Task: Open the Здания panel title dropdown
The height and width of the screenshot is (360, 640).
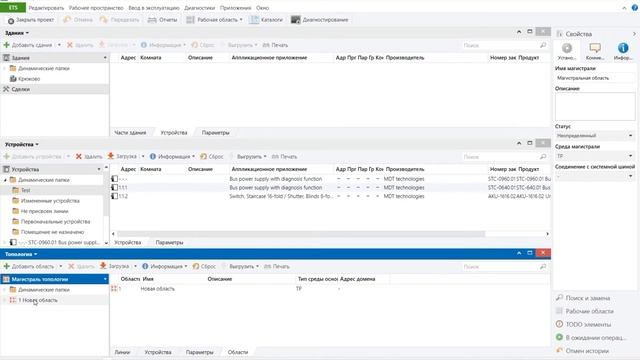Action: point(17,33)
